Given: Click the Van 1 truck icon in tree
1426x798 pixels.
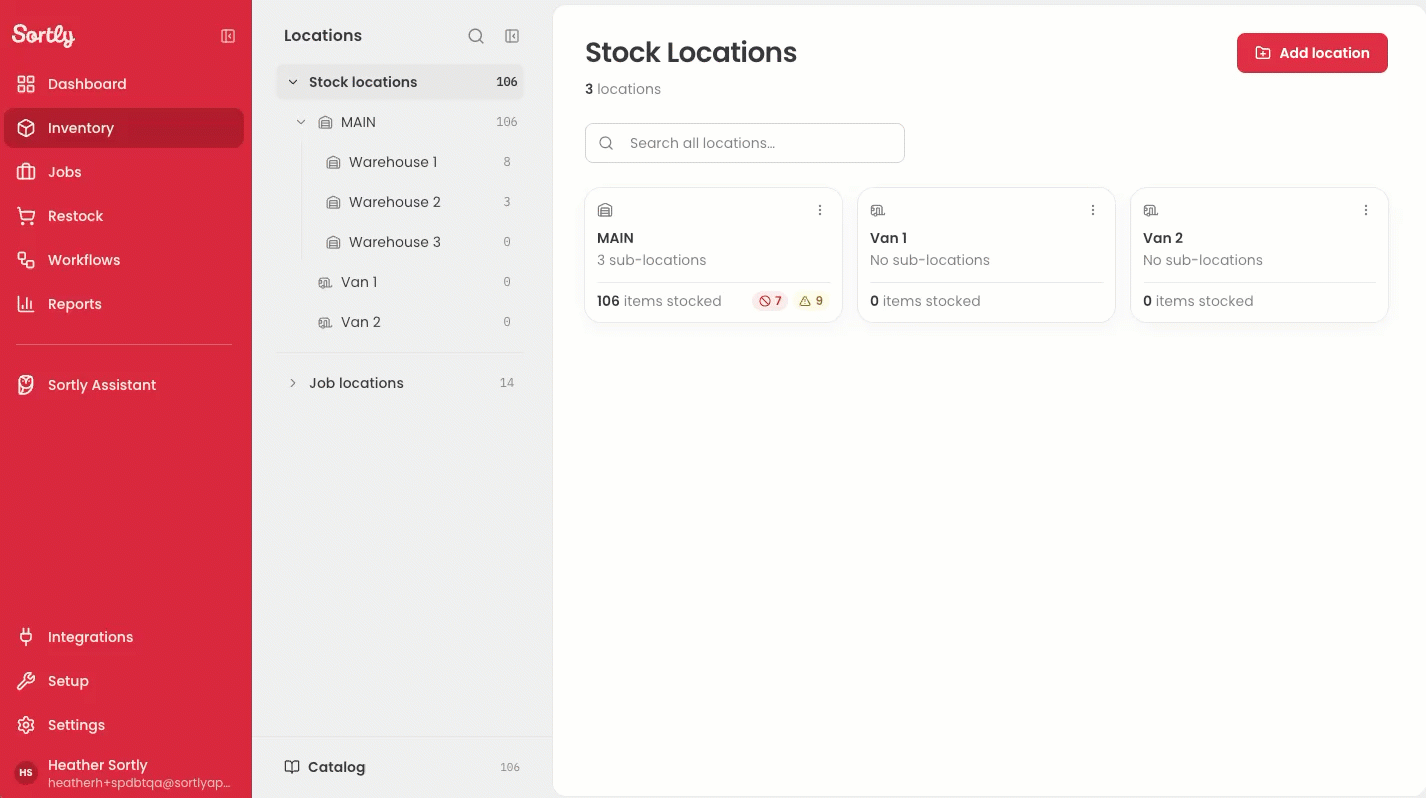Looking at the screenshot, I should tap(325, 283).
